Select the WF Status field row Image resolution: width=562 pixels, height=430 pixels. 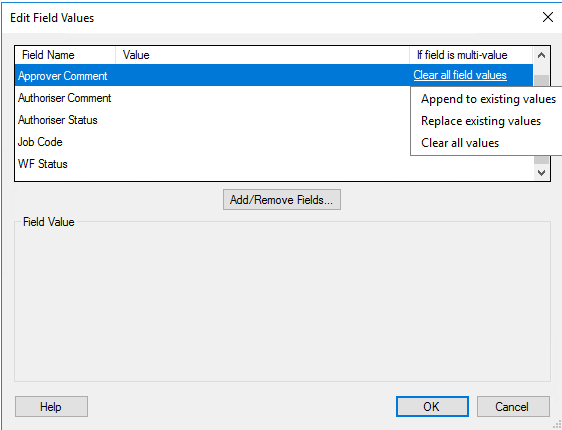coord(274,164)
